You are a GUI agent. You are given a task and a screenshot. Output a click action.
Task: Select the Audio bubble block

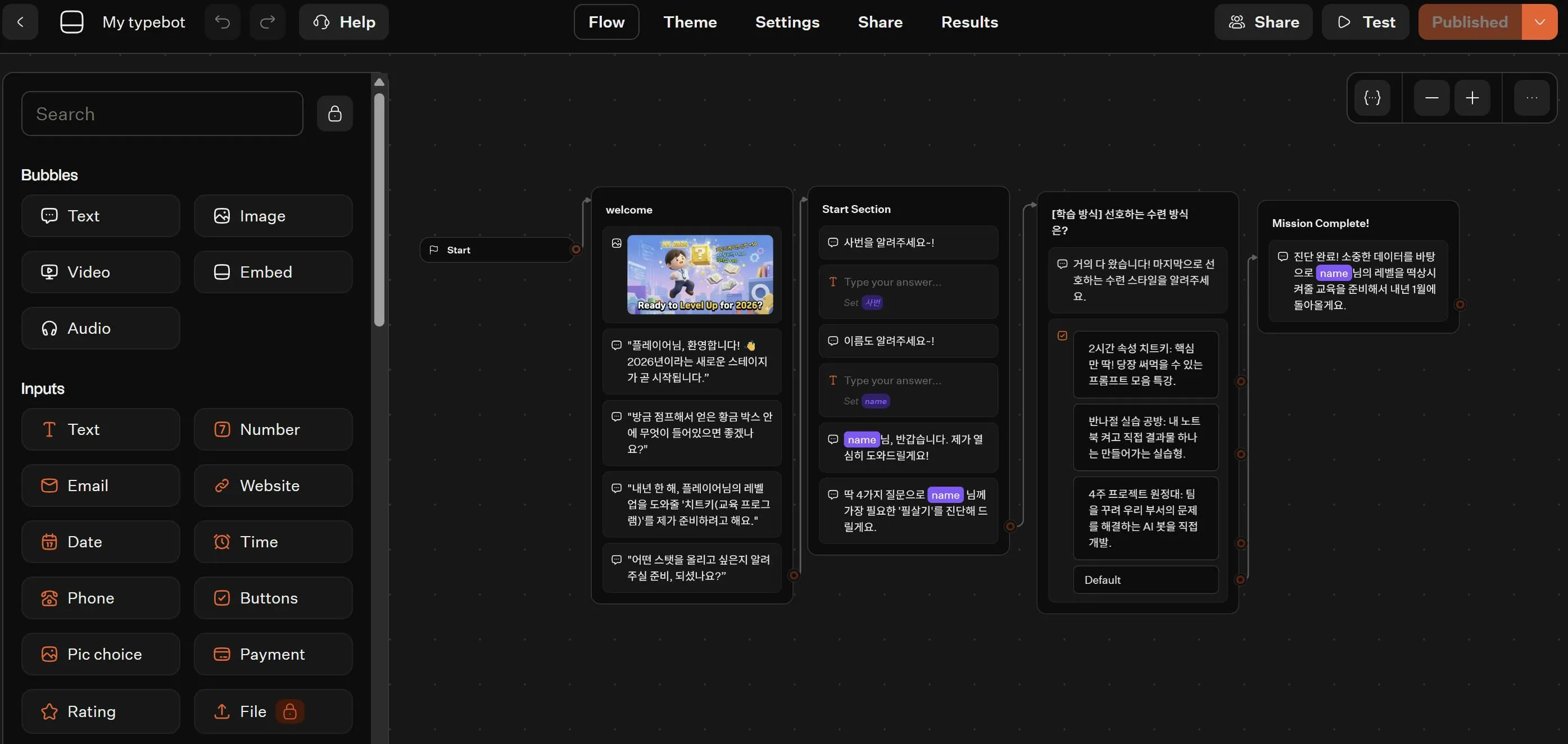[101, 328]
